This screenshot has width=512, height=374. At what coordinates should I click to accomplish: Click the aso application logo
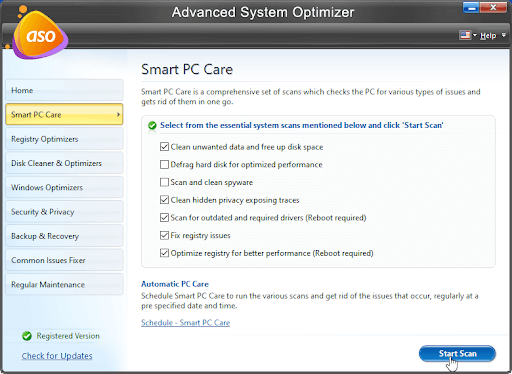click(40, 34)
